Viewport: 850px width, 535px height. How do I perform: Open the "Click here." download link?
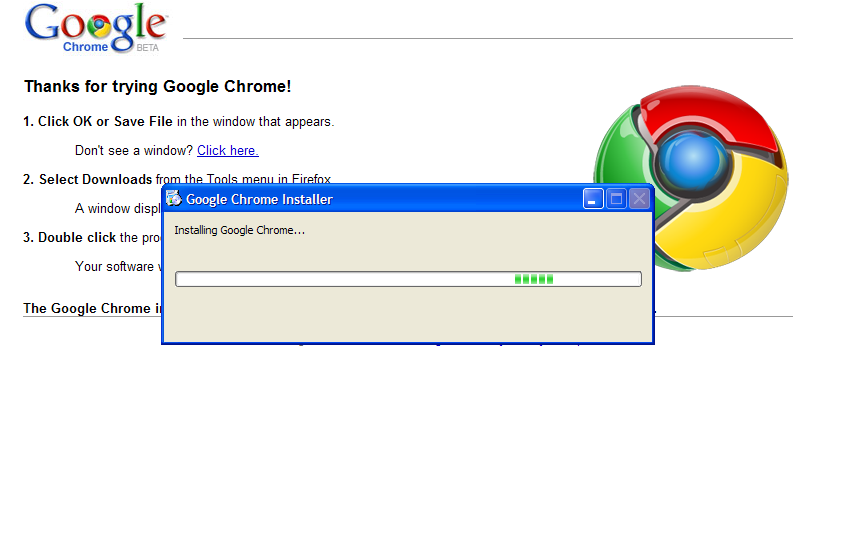point(228,151)
